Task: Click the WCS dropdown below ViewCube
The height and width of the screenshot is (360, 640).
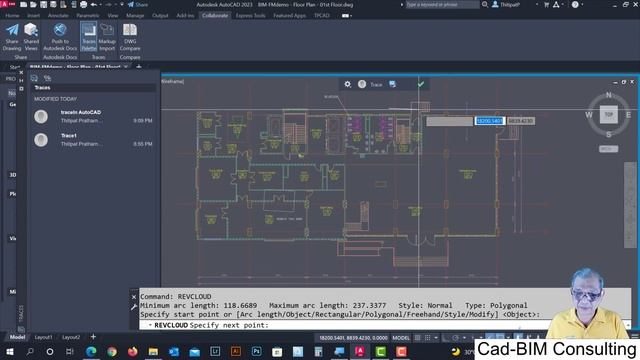Action: pos(608,149)
